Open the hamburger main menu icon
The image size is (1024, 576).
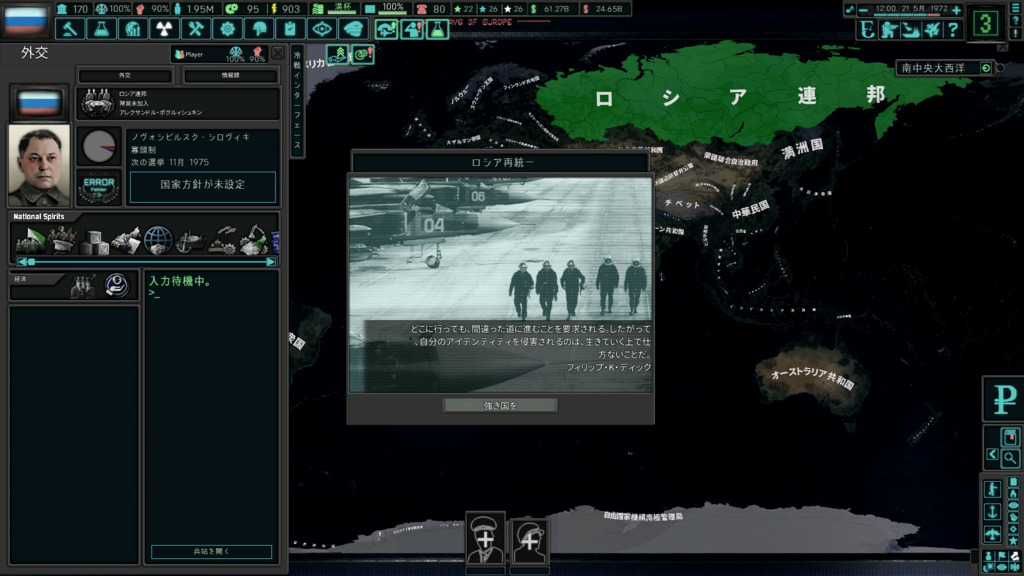[x=1016, y=8]
